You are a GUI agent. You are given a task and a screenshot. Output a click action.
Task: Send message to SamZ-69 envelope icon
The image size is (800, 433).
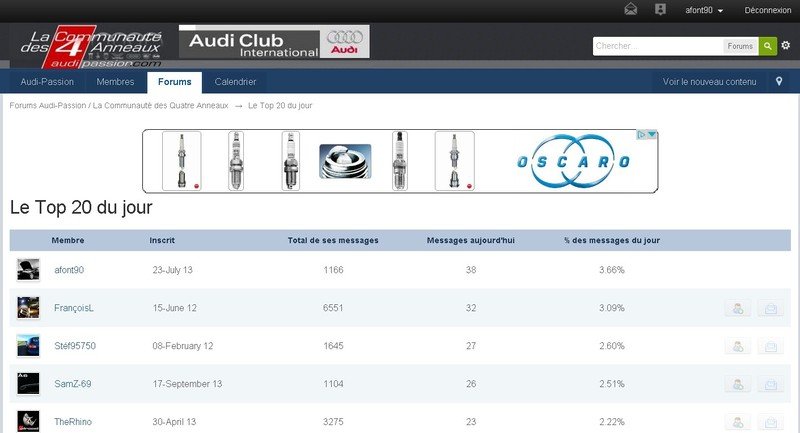tap(770, 384)
